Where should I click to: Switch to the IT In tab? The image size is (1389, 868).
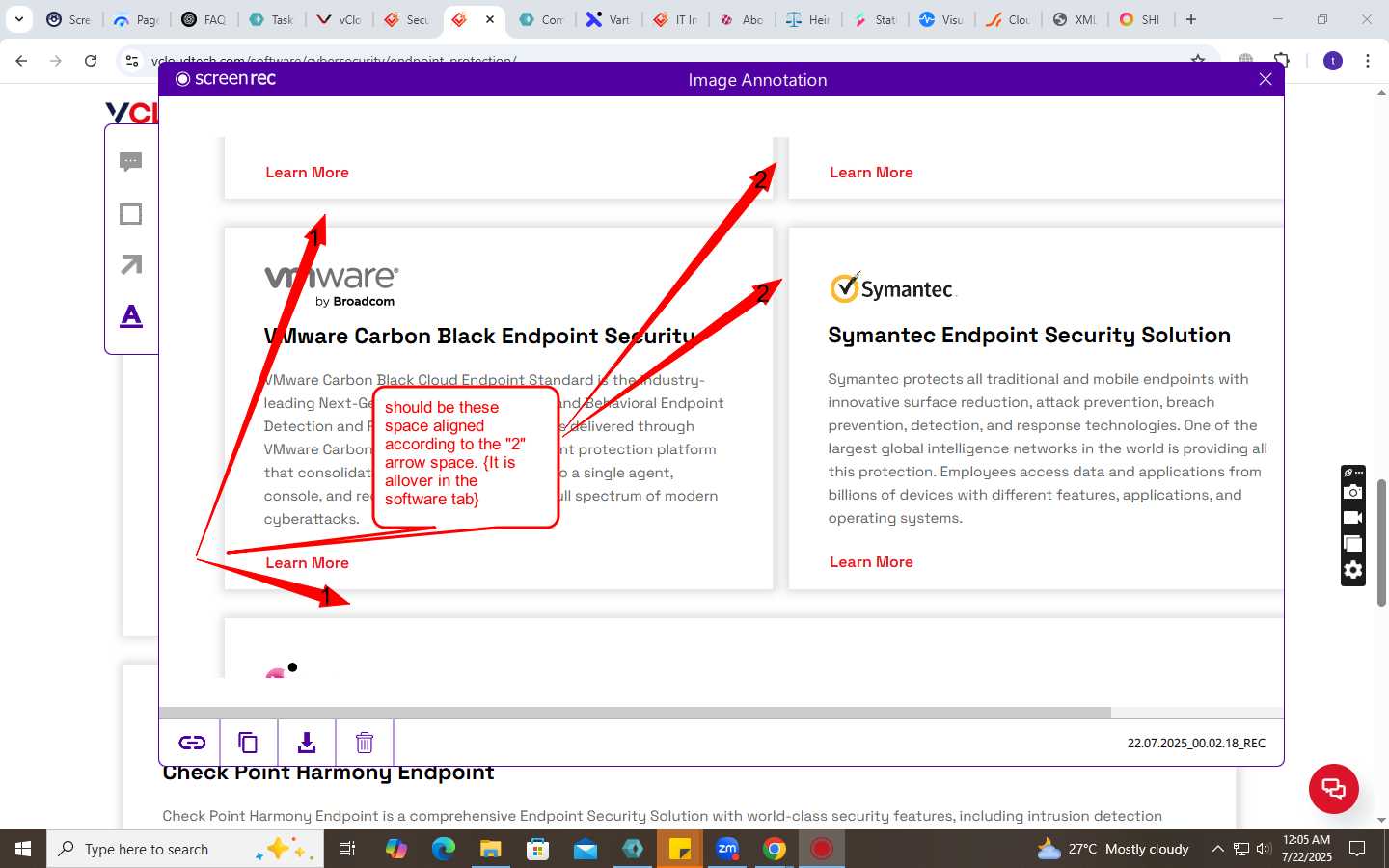click(x=676, y=19)
